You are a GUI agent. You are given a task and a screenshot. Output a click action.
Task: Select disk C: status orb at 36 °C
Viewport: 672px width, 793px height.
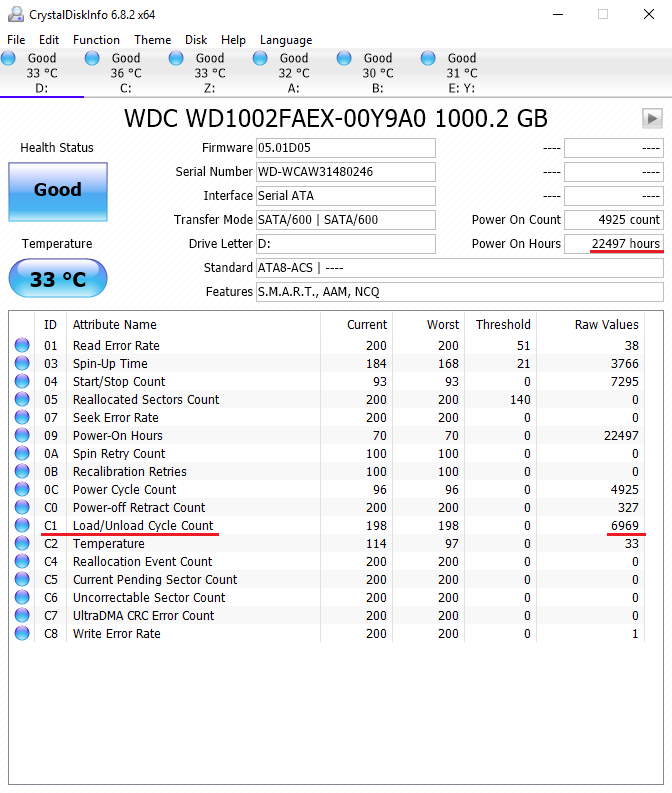coord(92,58)
